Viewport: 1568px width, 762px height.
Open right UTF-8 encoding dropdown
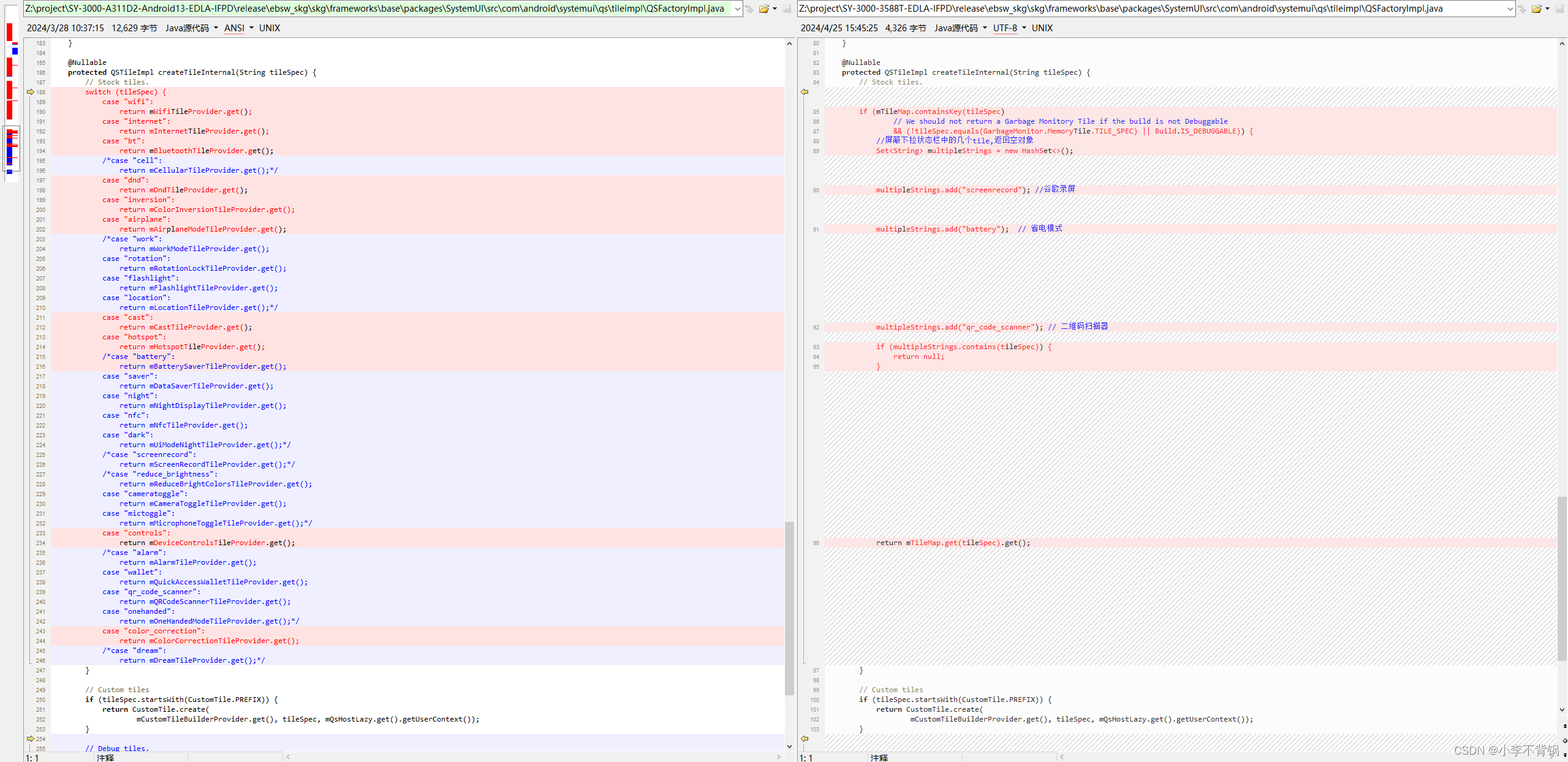pos(1009,28)
